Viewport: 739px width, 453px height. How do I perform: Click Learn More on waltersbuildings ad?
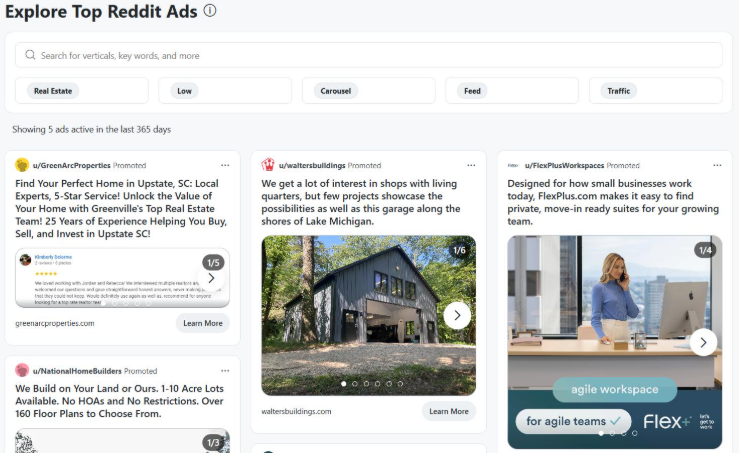(448, 411)
